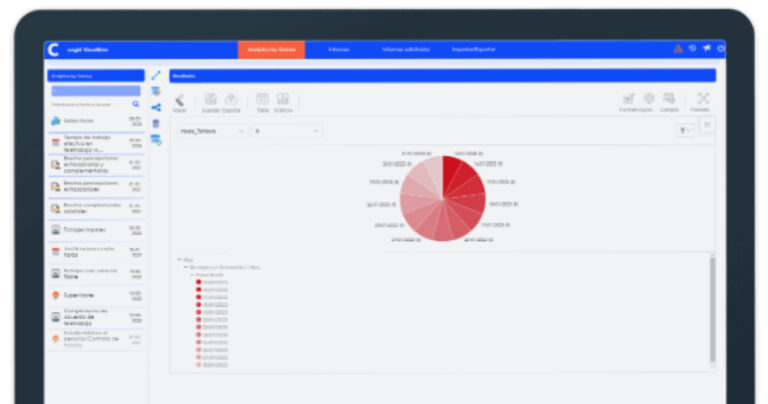Click the Exportar icon
768x404 pixels.
pos(231,99)
